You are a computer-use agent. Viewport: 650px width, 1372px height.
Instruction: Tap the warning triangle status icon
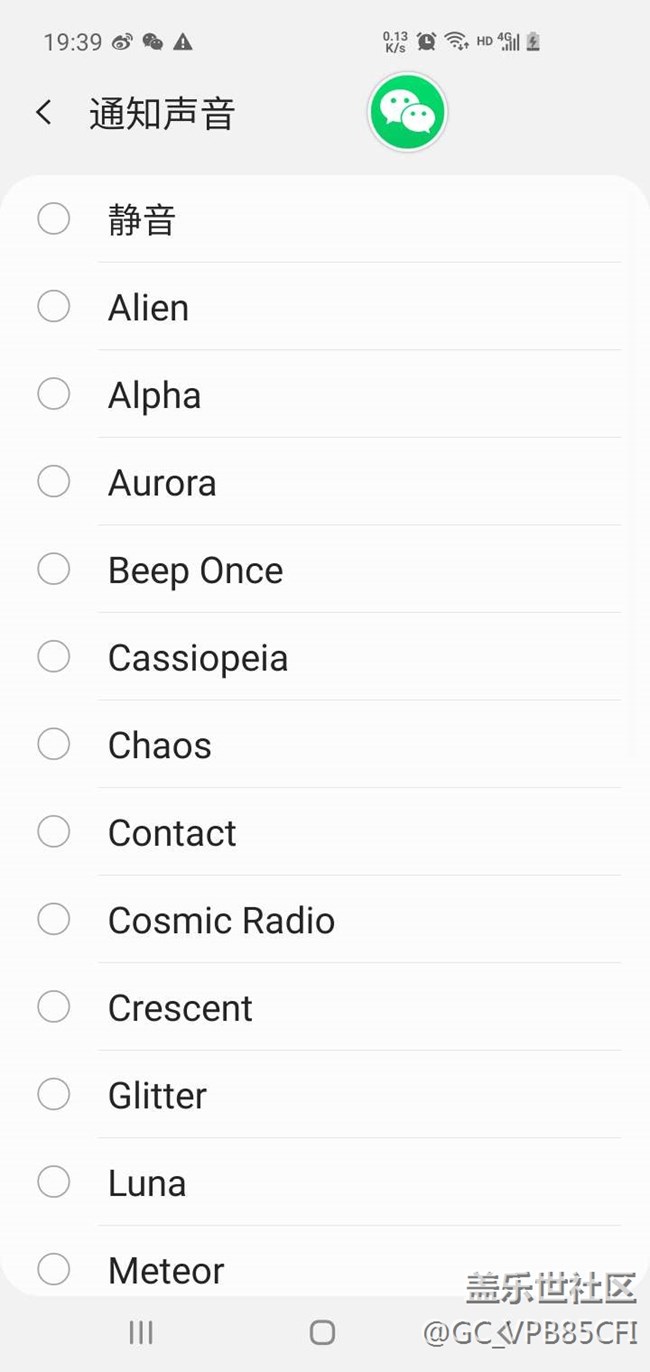point(182,42)
